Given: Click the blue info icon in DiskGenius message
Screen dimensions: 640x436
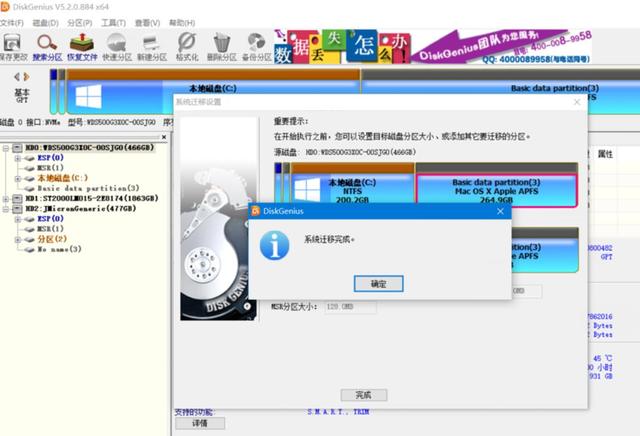Looking at the screenshot, I should click(274, 245).
